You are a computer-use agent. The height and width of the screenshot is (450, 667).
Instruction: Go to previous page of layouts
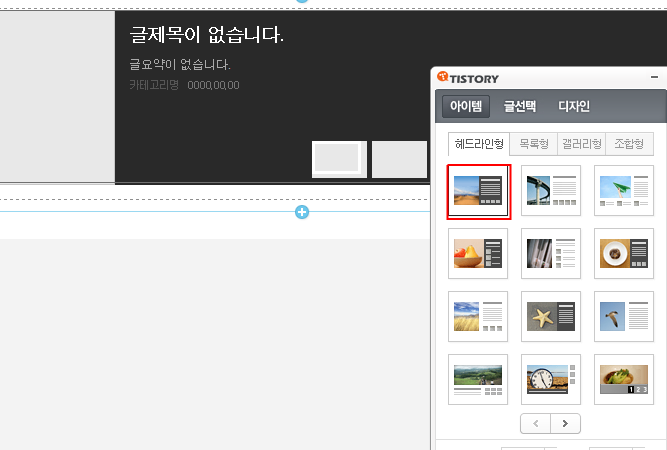[x=536, y=423]
